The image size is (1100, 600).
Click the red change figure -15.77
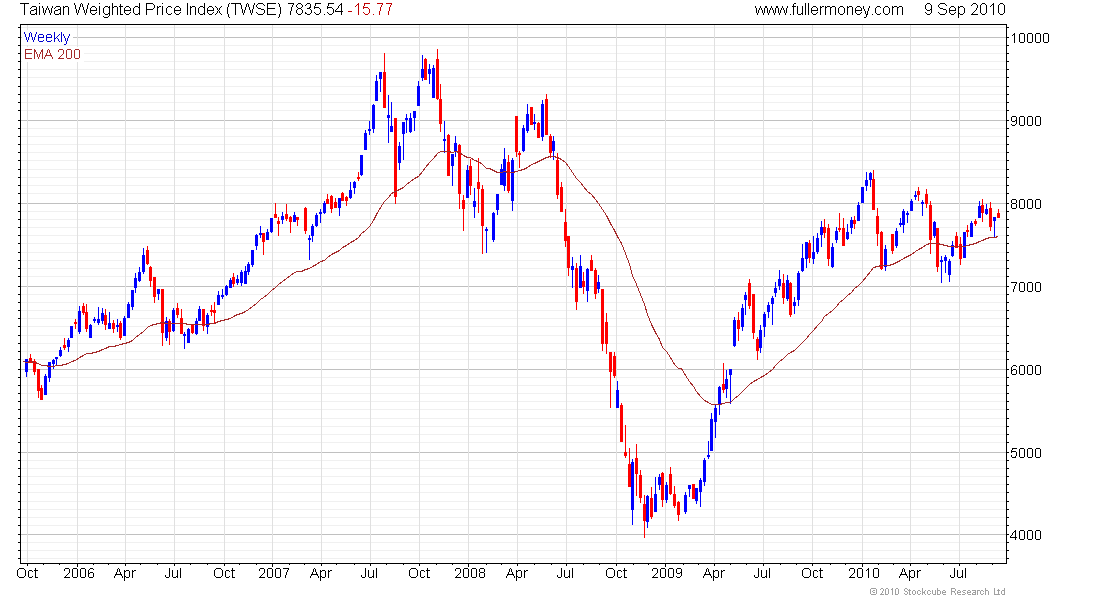370,10
